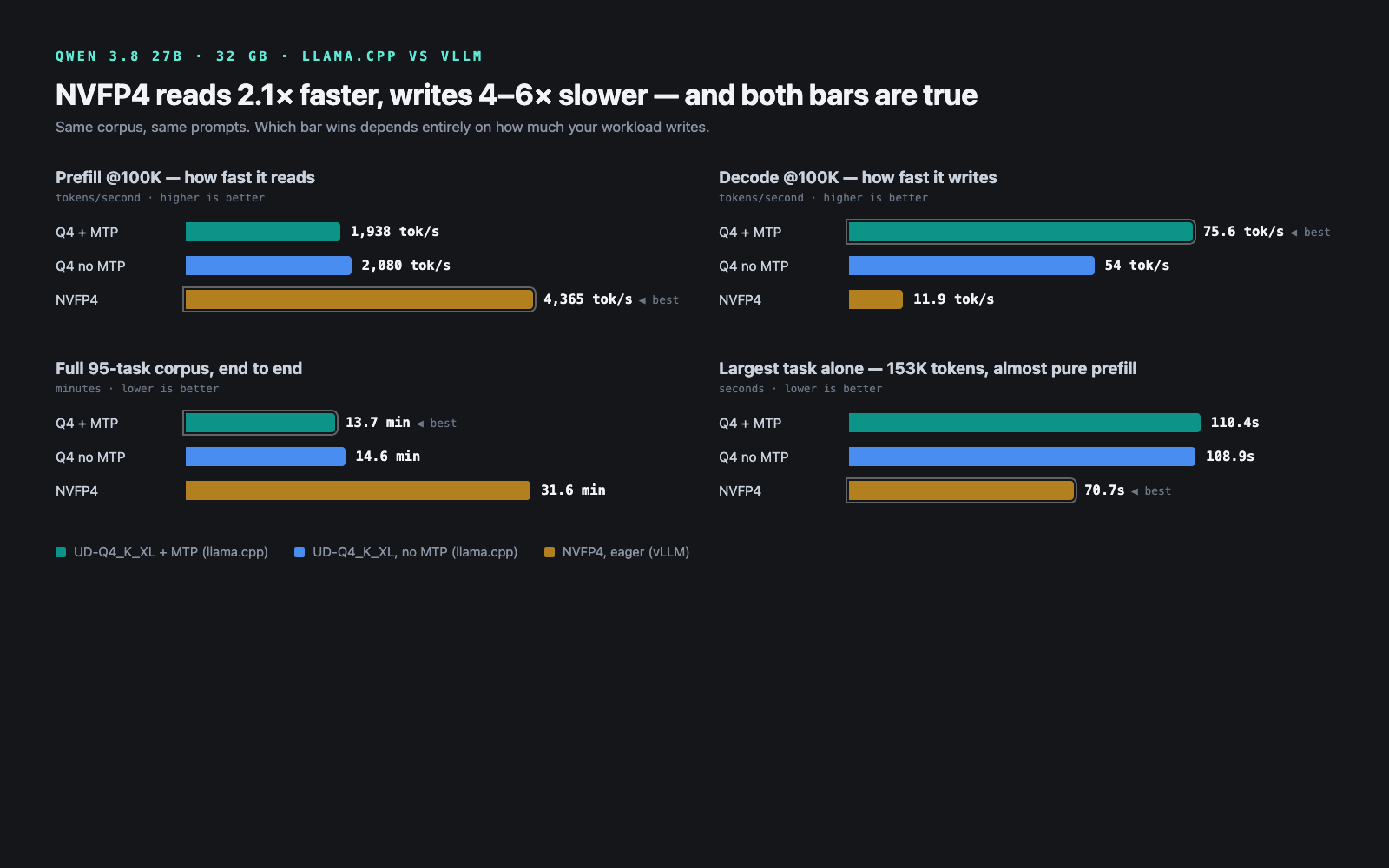The height and width of the screenshot is (868, 1389).
Task: Click the NVFP4 31.6 min corpus bar
Action: 358,490
